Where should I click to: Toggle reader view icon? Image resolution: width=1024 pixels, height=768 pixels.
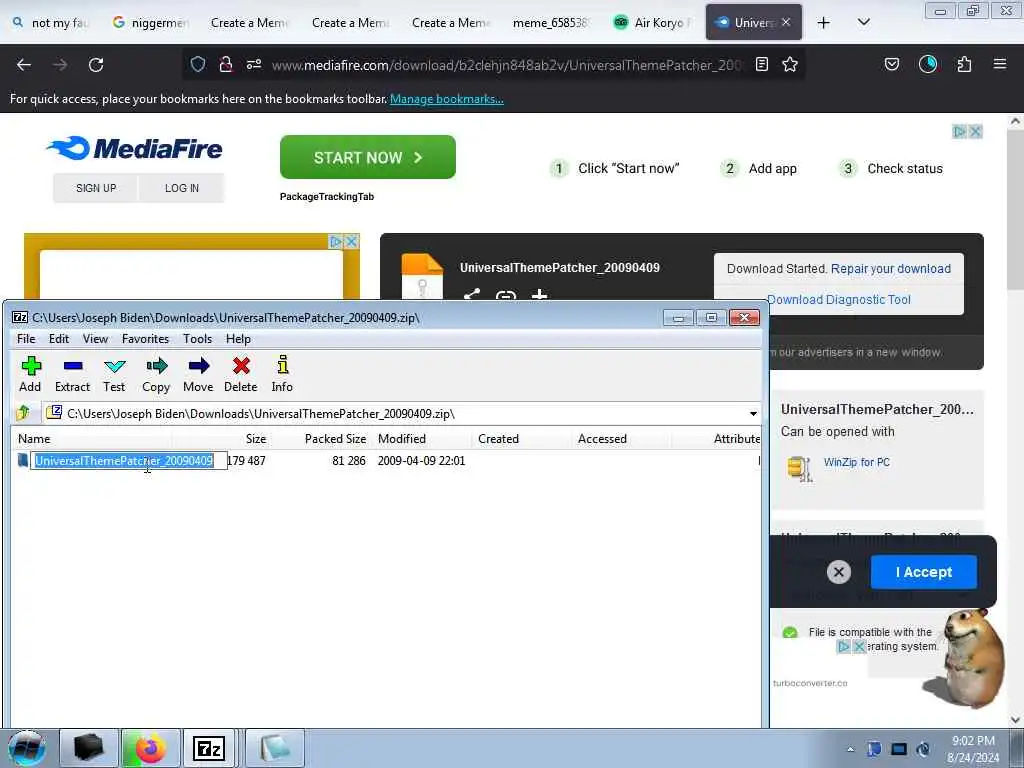(761, 64)
